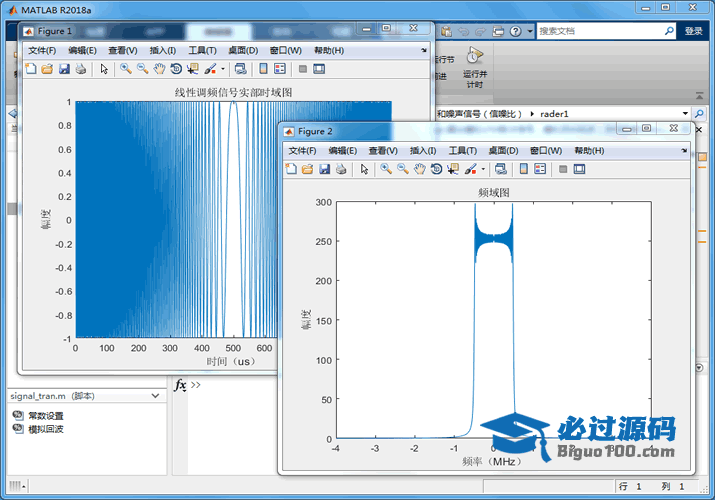Expand the Brush tool color dropdown in Figure 2

483,169
